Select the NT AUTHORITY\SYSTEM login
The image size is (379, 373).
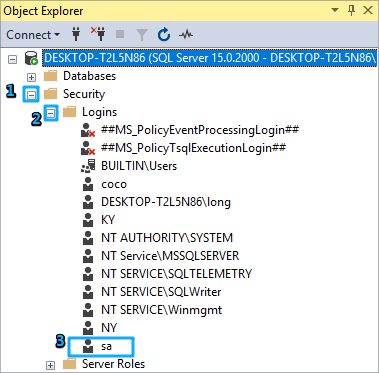click(x=167, y=238)
